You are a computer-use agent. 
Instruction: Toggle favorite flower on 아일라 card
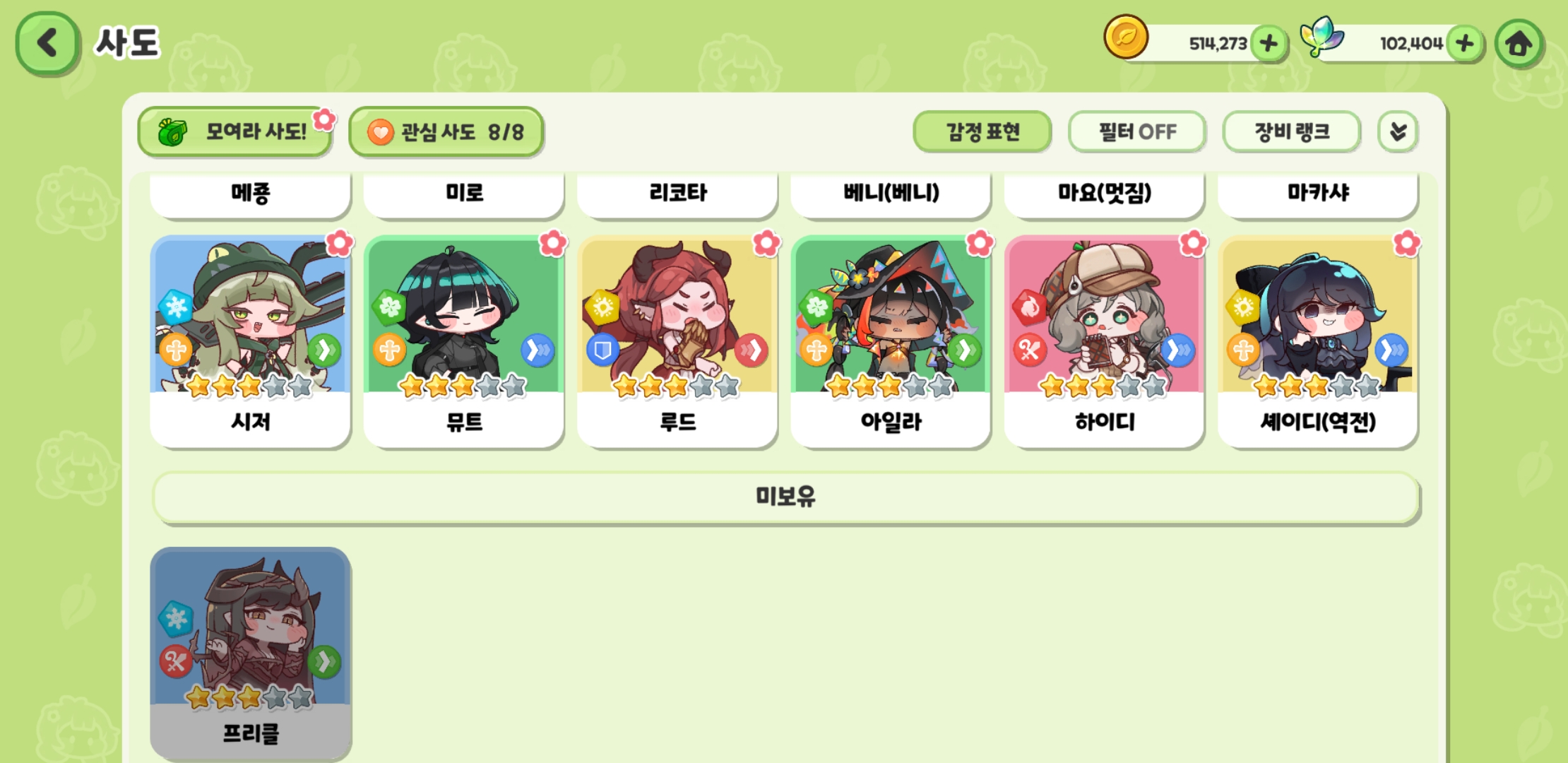point(980,243)
